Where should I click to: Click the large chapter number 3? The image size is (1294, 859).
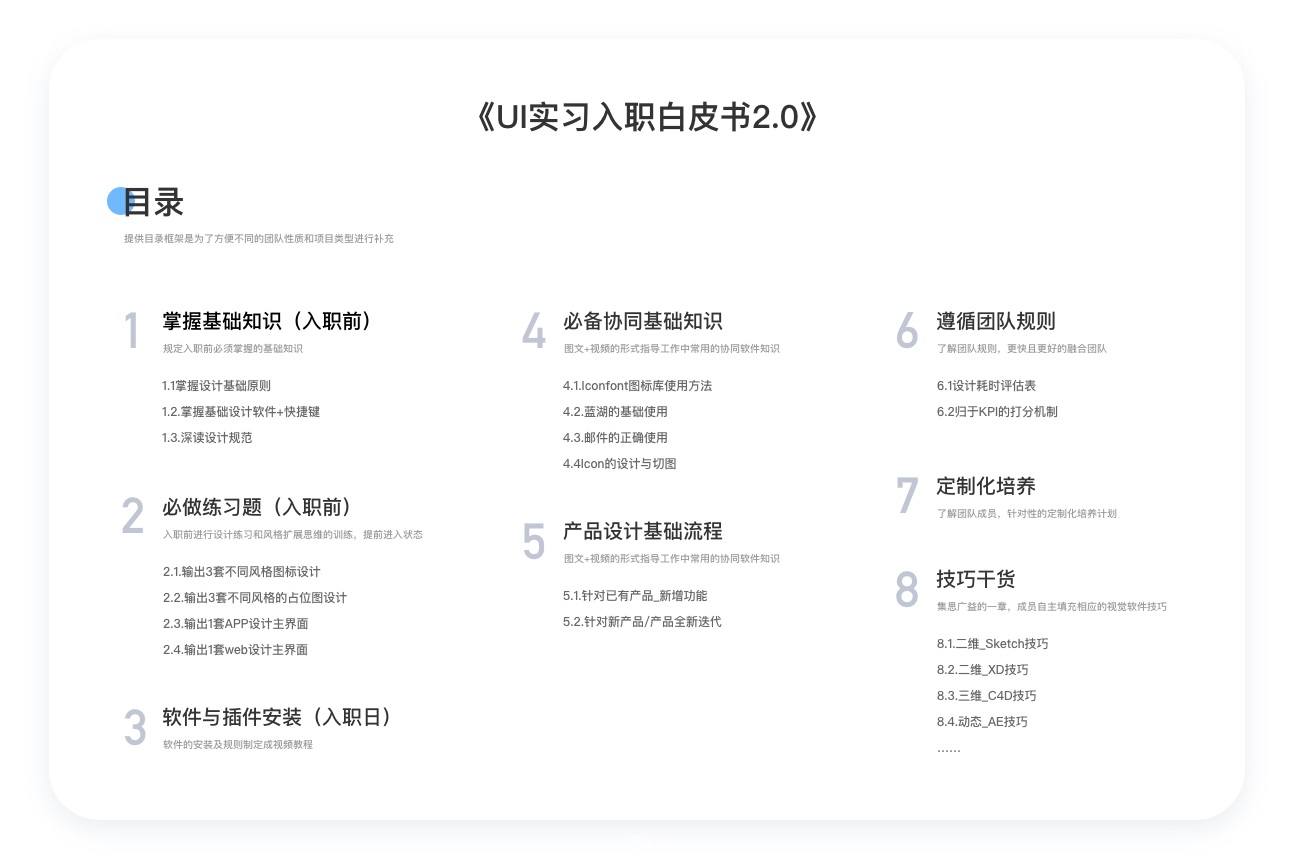pyautogui.click(x=135, y=728)
